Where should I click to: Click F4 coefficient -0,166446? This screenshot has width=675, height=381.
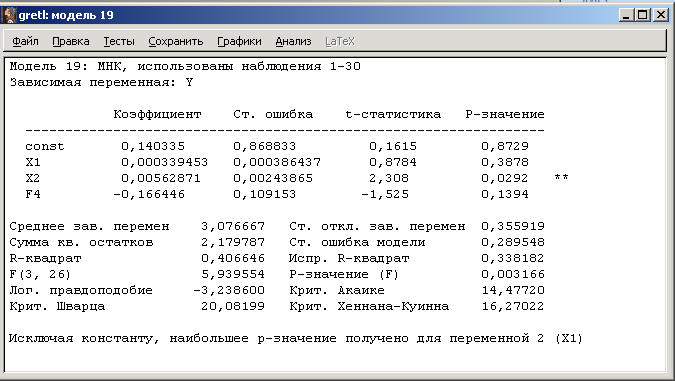point(149,194)
